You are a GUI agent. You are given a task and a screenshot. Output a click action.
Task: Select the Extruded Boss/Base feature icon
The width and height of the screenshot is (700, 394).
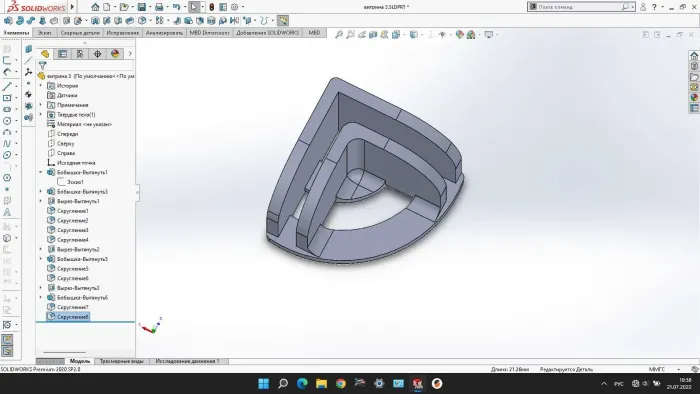pyautogui.click(x=8, y=21)
